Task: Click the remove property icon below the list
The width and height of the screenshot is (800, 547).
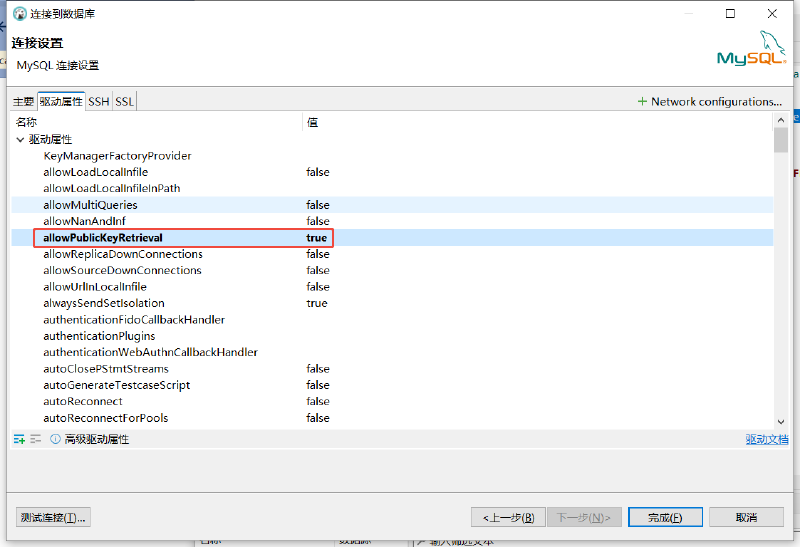Action: pos(36,439)
